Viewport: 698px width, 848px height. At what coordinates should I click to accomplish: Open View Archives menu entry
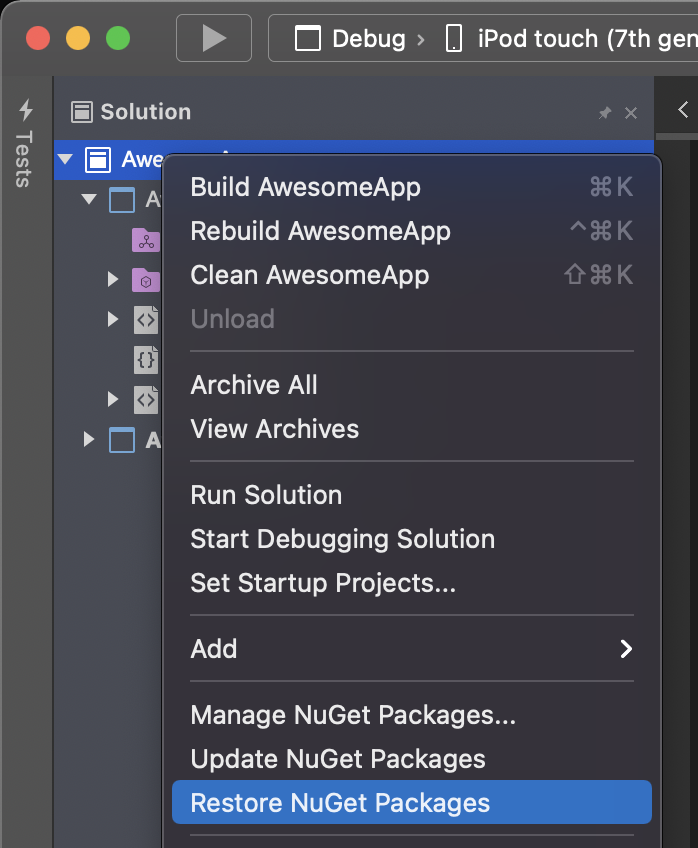[411, 429]
